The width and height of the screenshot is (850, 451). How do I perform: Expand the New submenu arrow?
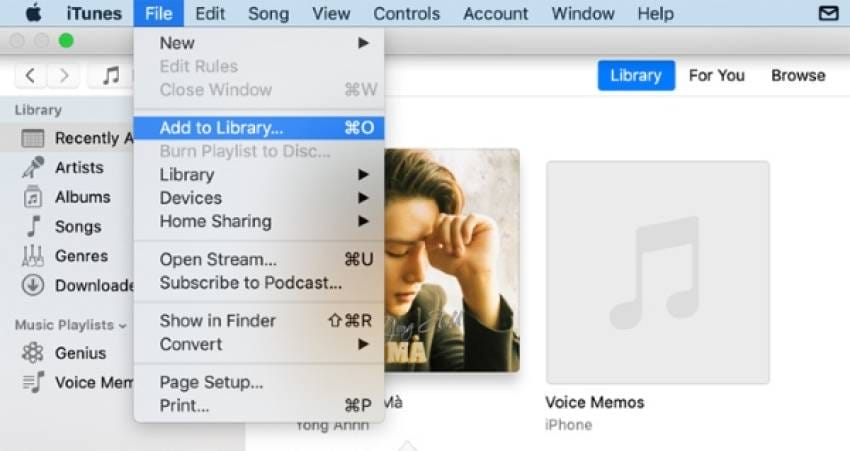[x=363, y=43]
